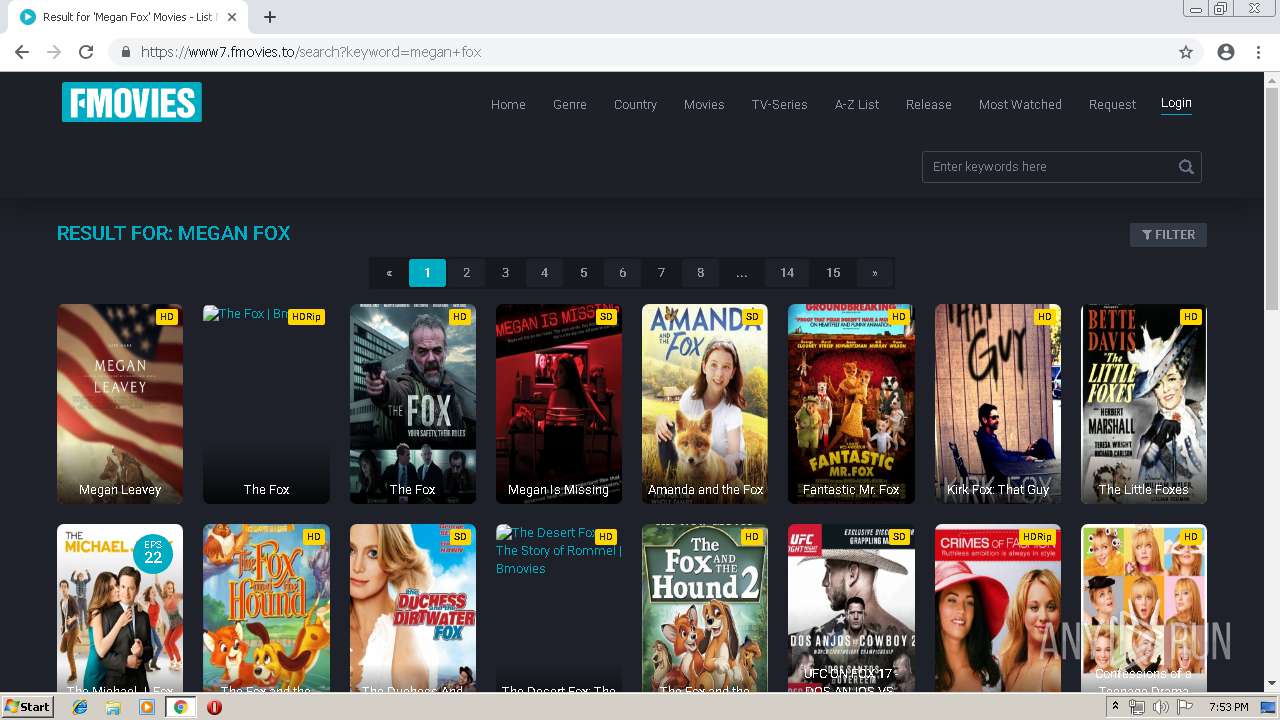
Task: Go to results page 6
Action: pyautogui.click(x=622, y=273)
